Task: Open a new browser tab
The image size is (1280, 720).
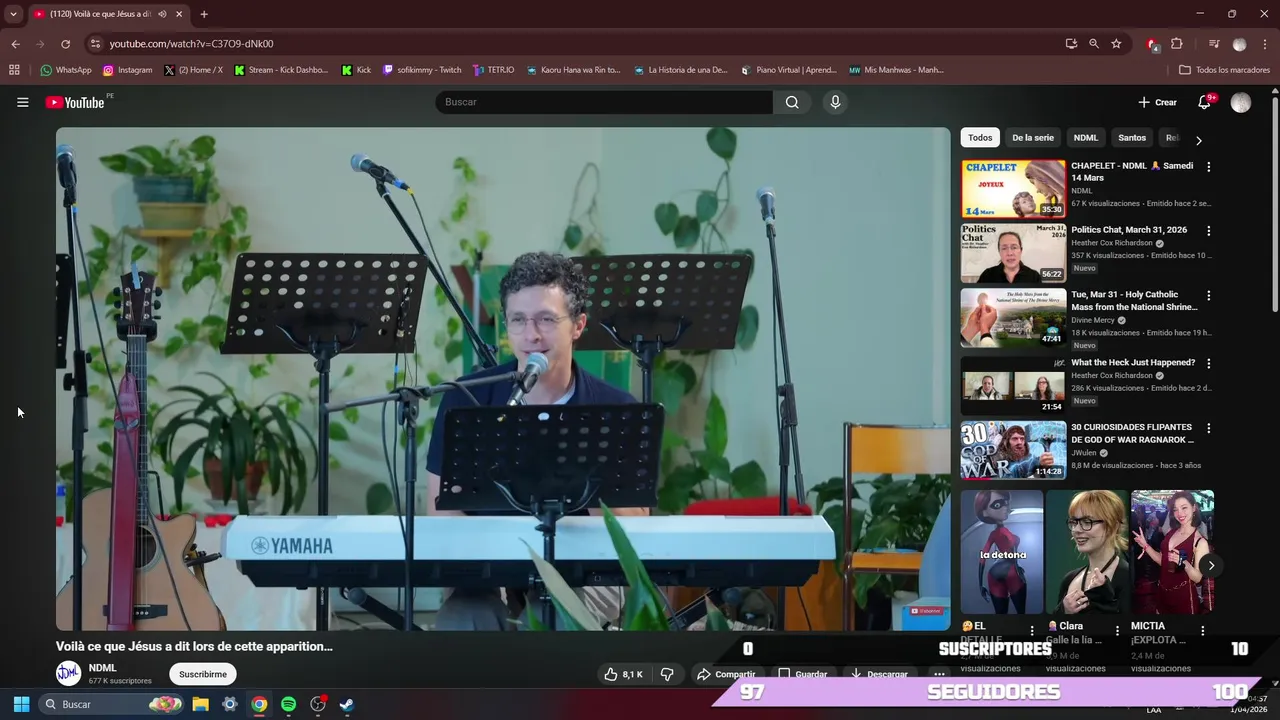Action: pyautogui.click(x=204, y=14)
